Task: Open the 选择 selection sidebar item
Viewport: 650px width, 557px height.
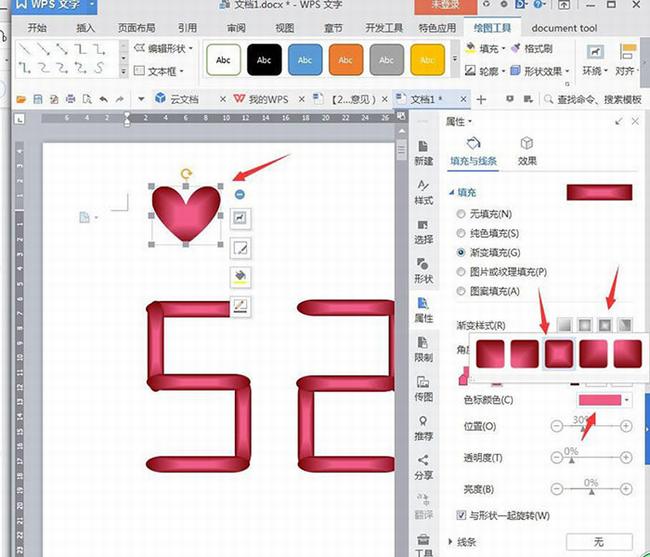Action: coord(423,232)
